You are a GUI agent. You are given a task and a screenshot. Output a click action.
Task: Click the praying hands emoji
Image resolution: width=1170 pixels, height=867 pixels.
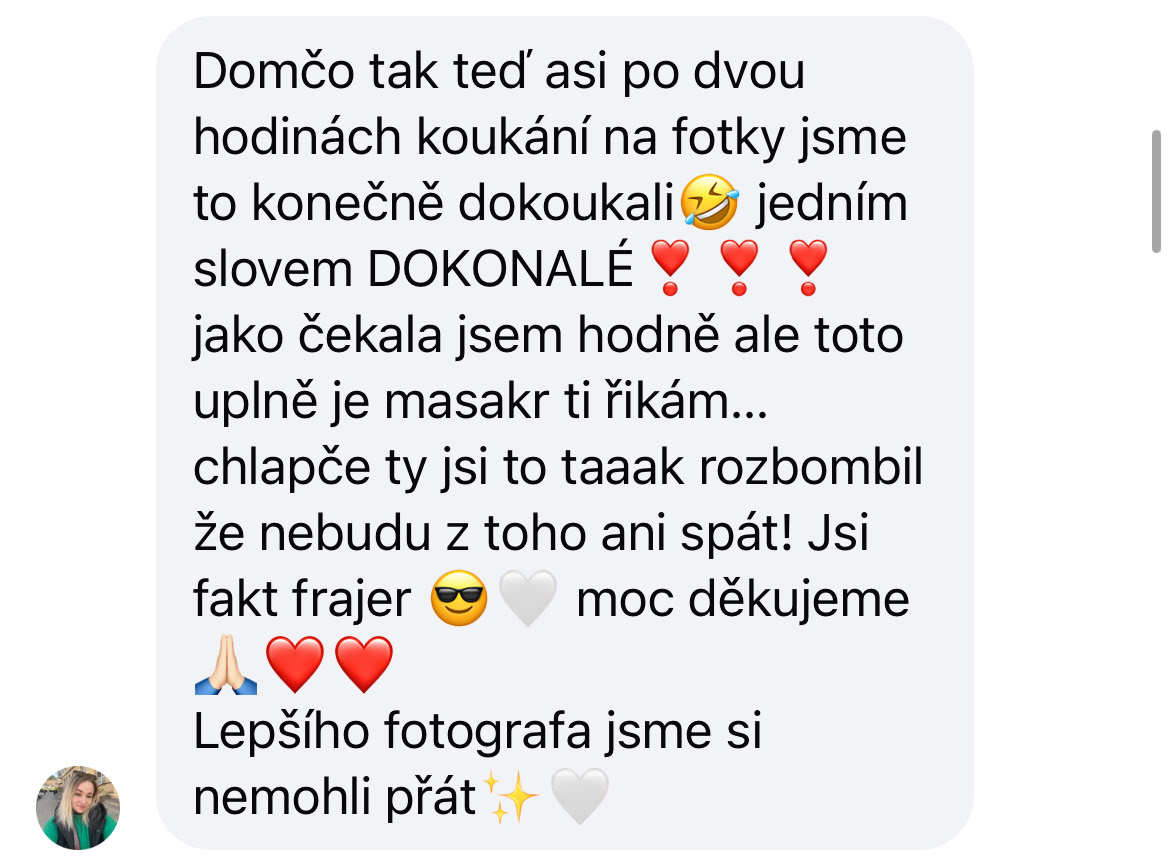(x=226, y=665)
